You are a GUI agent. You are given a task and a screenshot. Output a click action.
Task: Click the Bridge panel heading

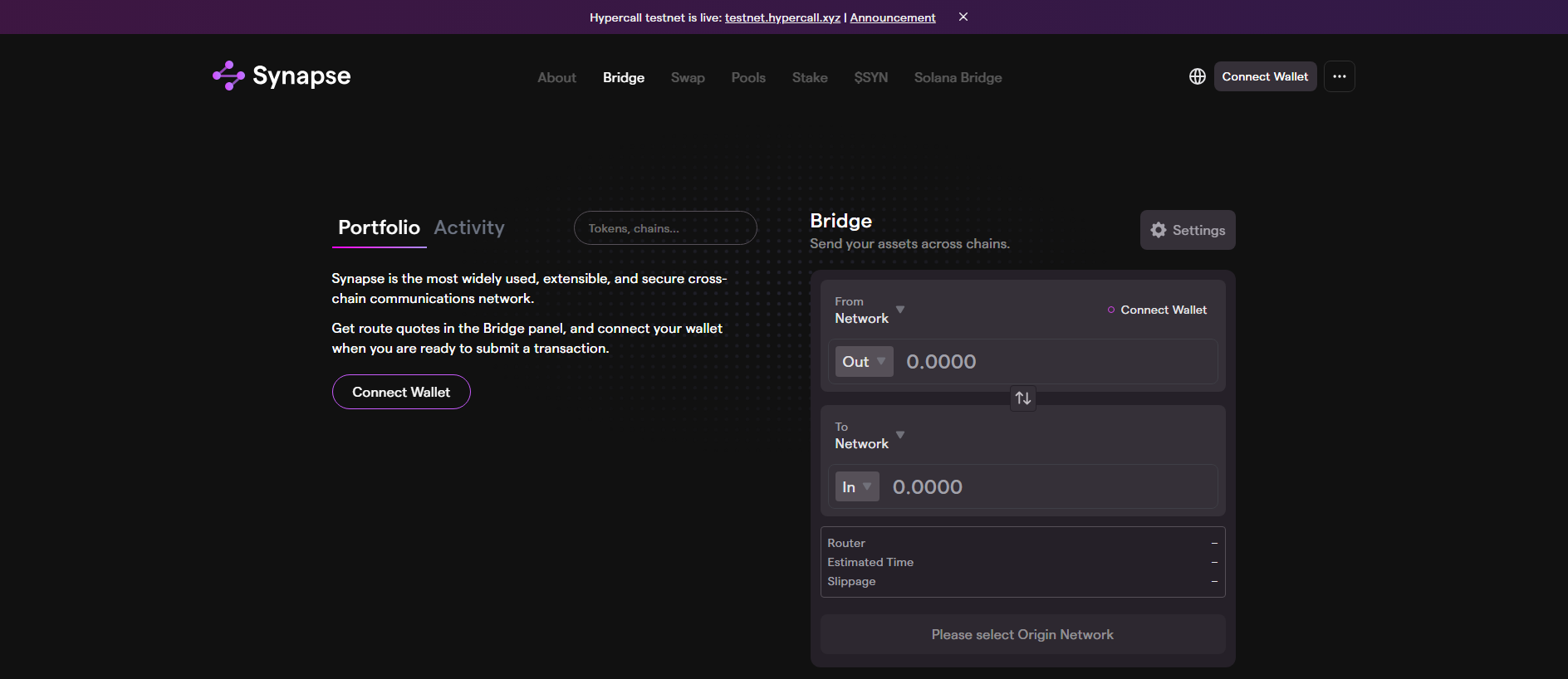tap(840, 221)
